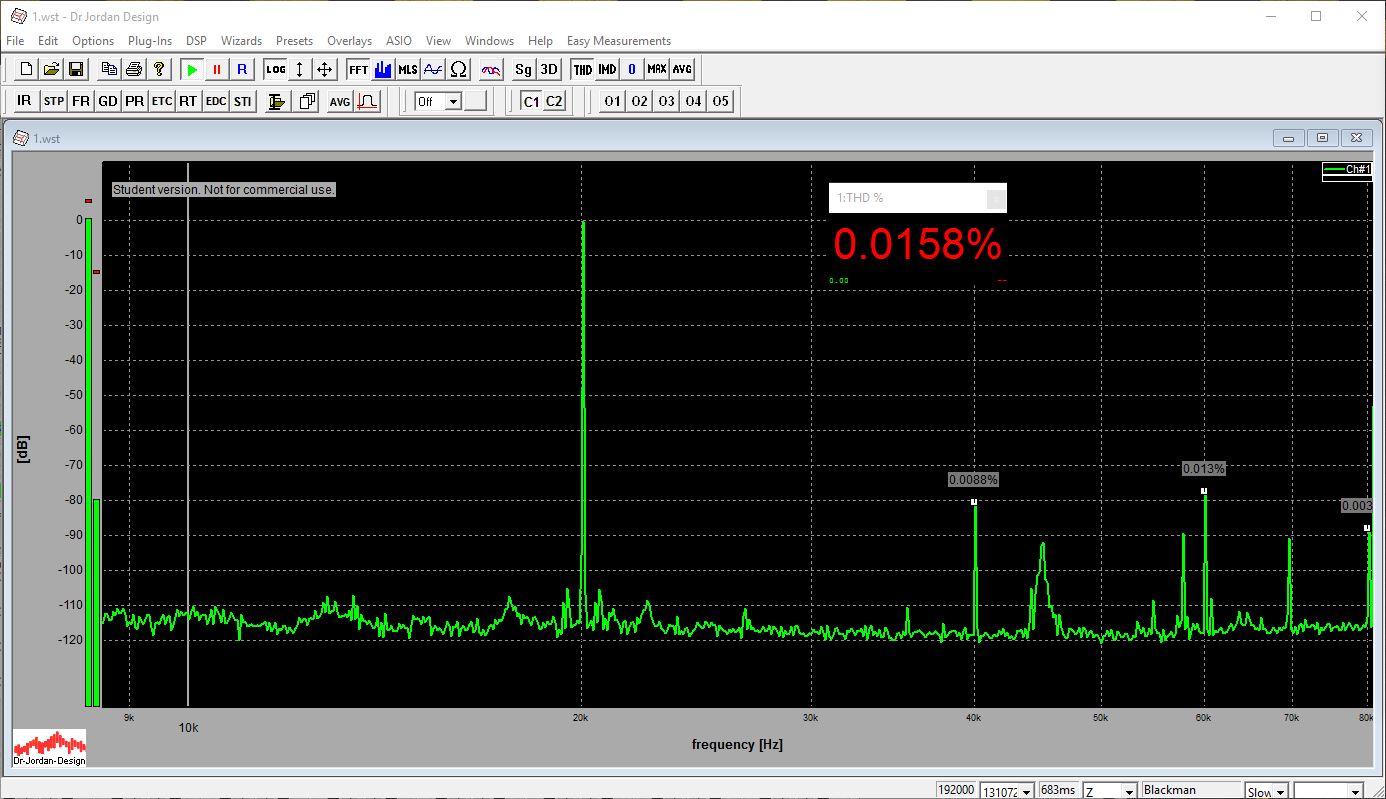Viewport: 1386px width, 799px height.
Task: Show PR phase response view
Action: 134,101
